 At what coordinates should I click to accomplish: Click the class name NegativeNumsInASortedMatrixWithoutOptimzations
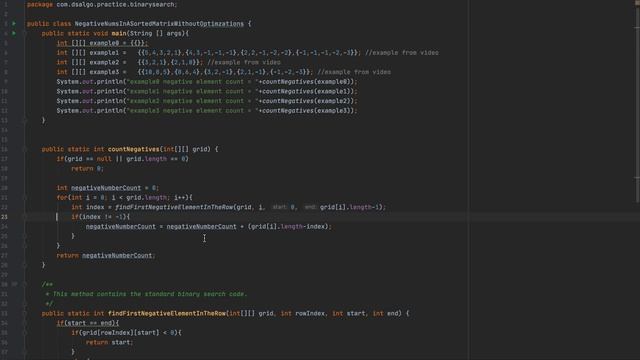tap(159, 24)
